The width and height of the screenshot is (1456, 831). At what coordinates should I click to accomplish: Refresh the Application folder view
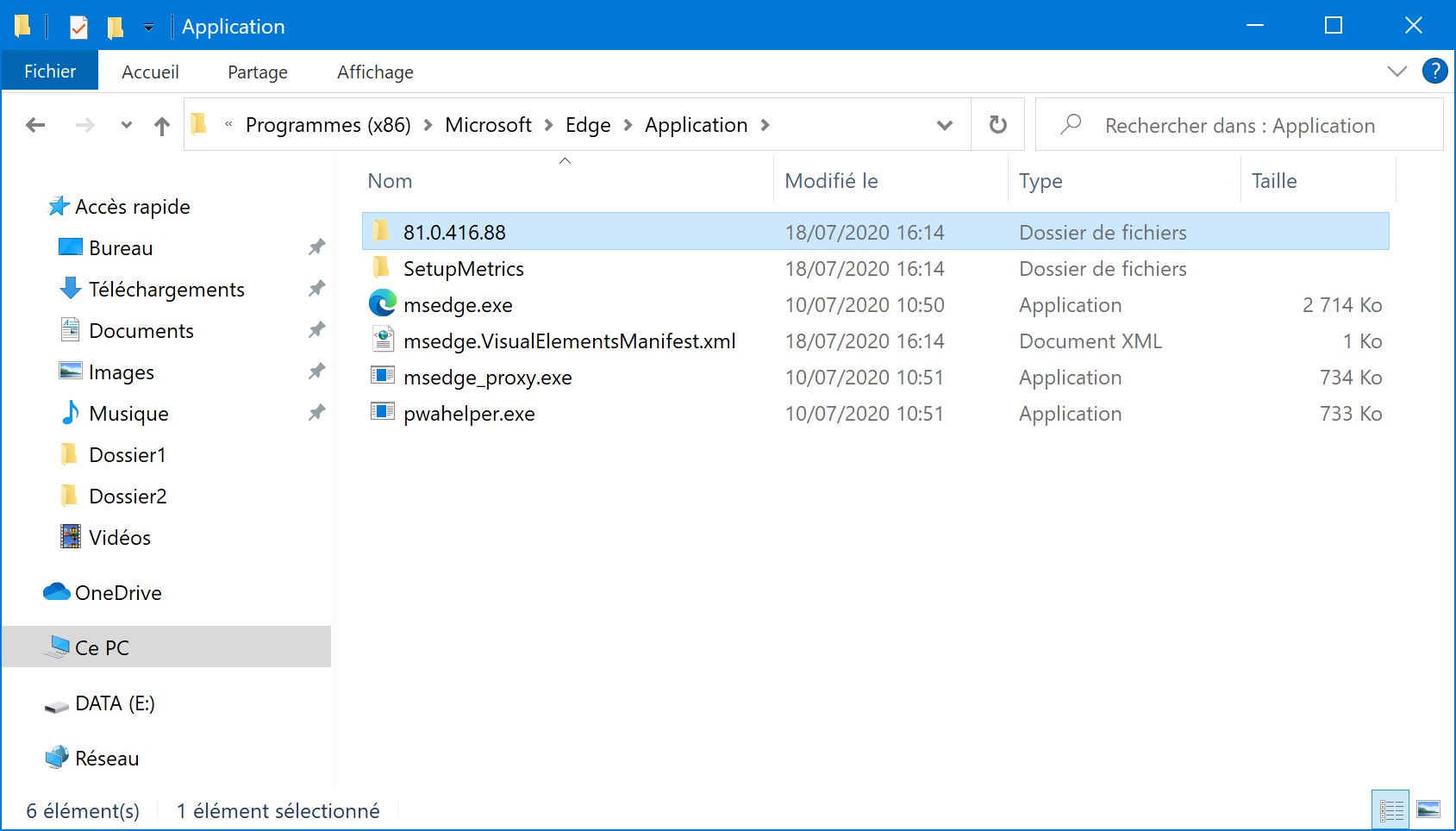pos(997,125)
